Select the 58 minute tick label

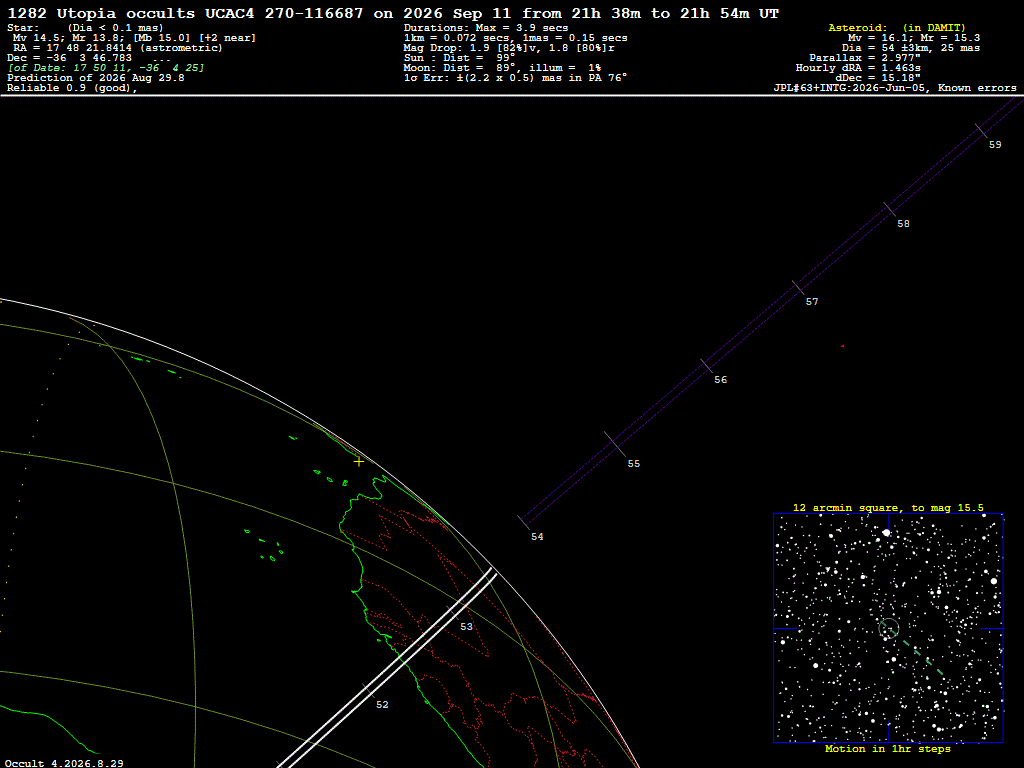point(903,223)
